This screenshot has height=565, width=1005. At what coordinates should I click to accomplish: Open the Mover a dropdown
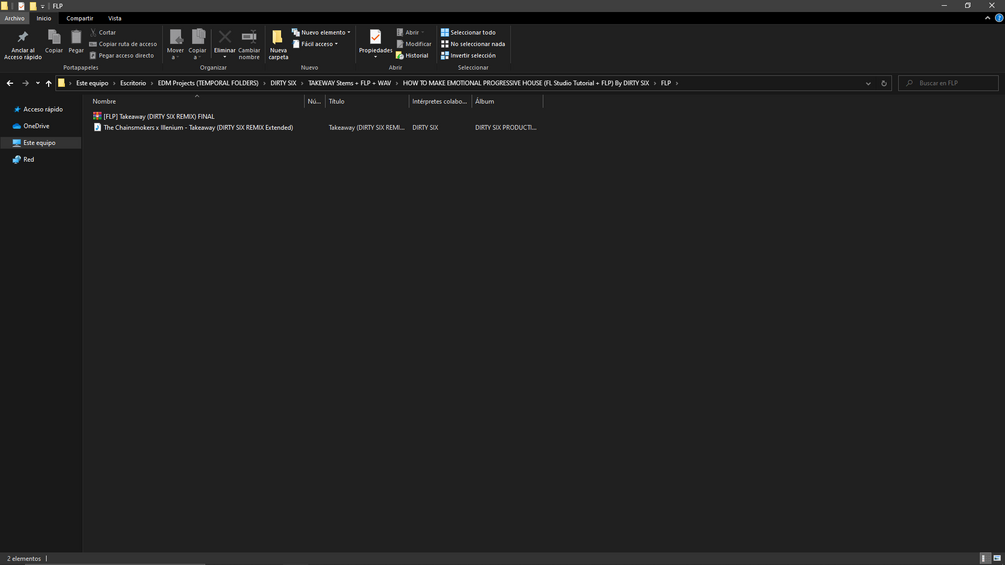tap(175, 45)
